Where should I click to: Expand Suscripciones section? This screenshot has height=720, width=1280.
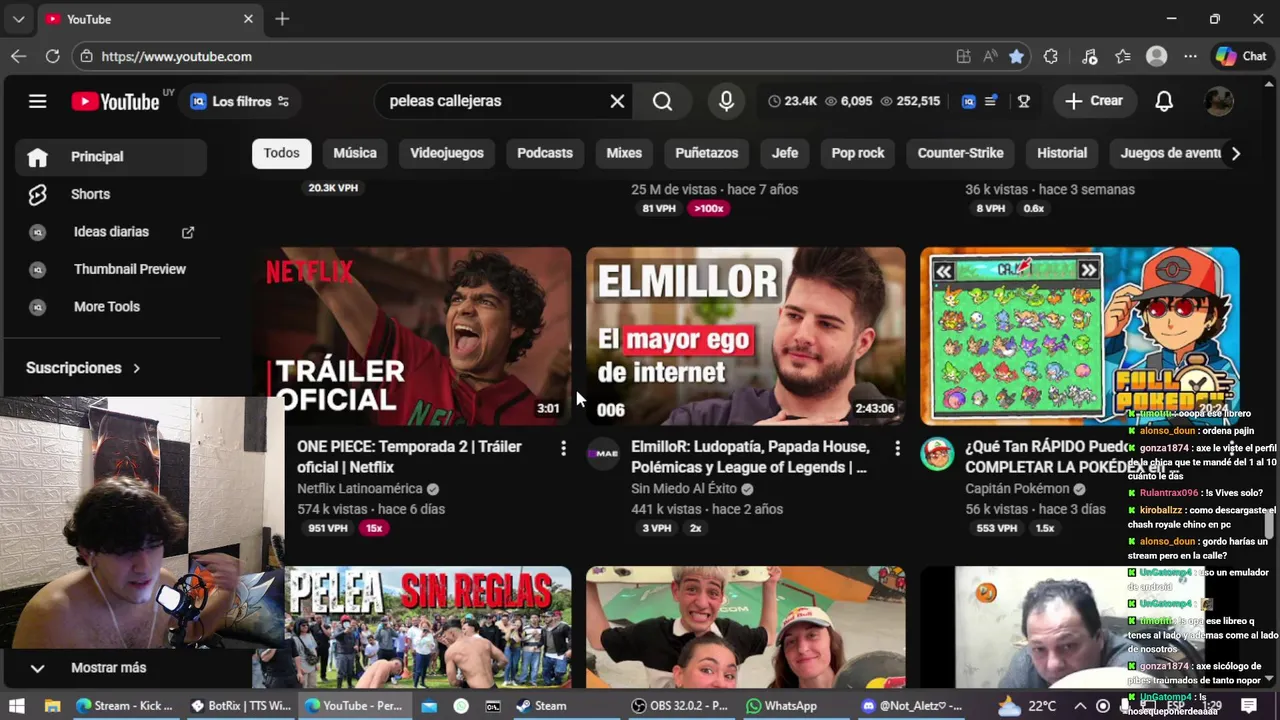click(x=84, y=368)
